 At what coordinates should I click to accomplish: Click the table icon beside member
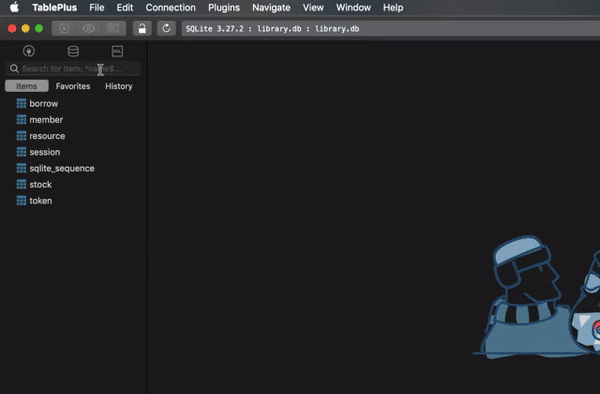click(21, 119)
